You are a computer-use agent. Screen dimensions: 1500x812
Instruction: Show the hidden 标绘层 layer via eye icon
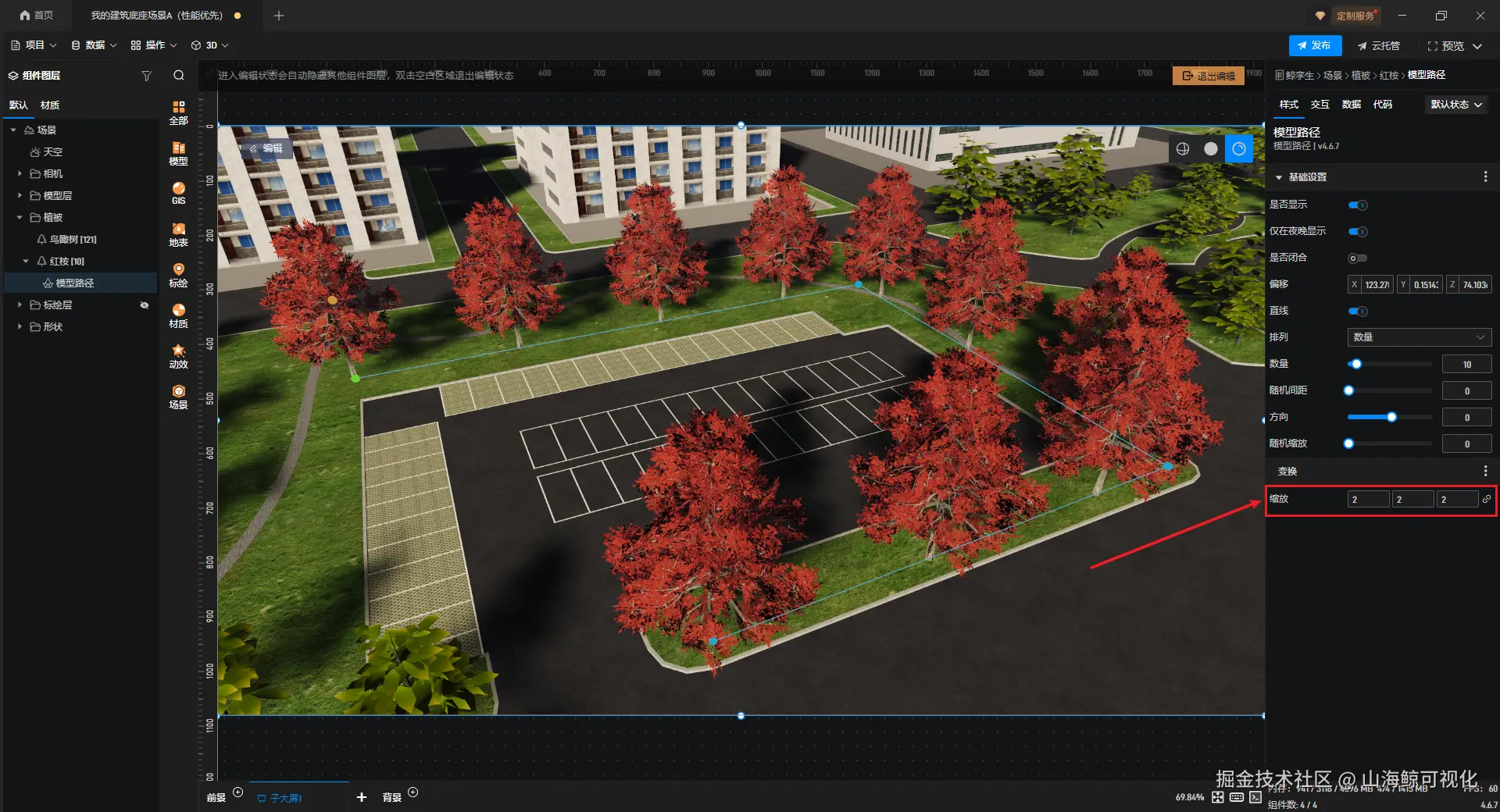pos(145,305)
